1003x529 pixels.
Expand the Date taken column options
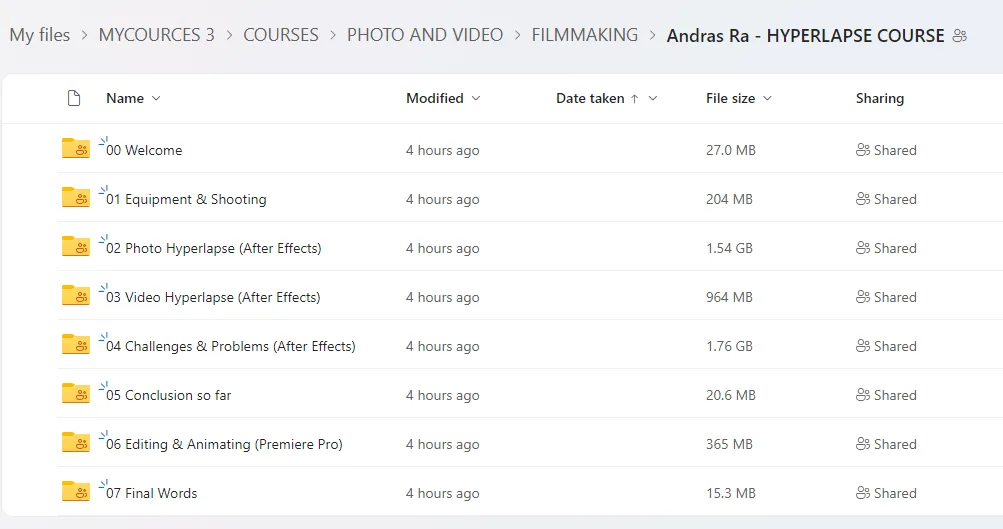[653, 99]
